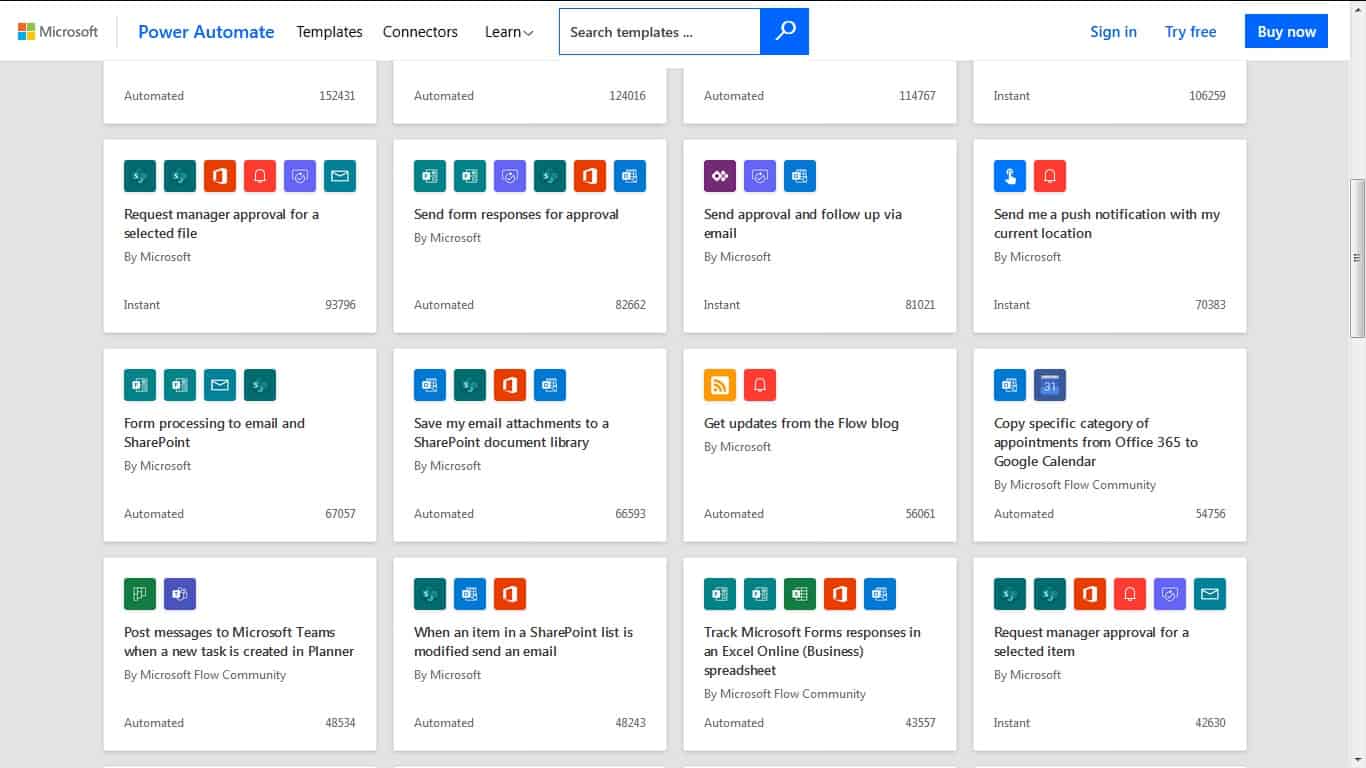This screenshot has height=768, width=1366.
Task: Click Approvals icon in selected item approval card
Action: [1170, 594]
